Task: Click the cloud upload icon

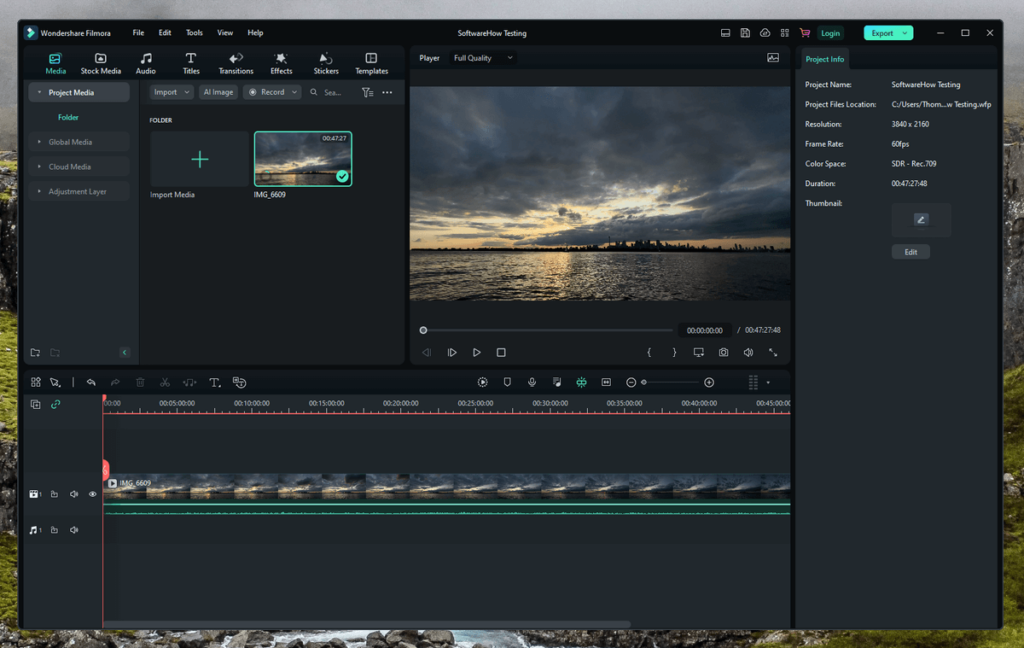Action: pyautogui.click(x=765, y=33)
